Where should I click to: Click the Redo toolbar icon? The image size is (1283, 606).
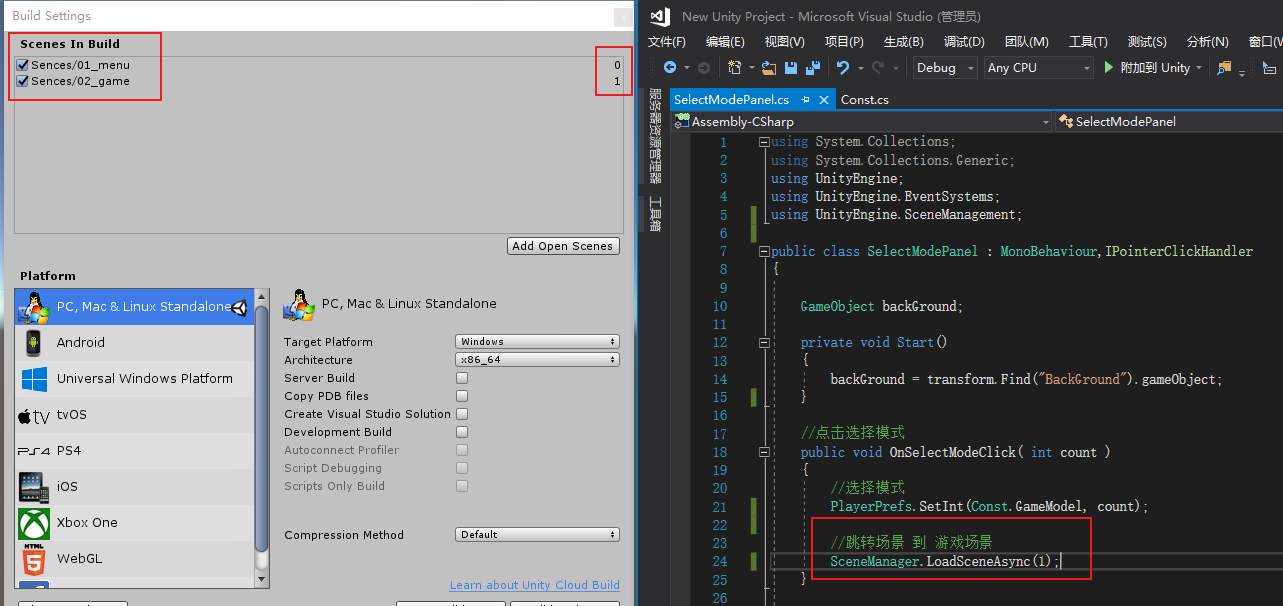coord(877,68)
